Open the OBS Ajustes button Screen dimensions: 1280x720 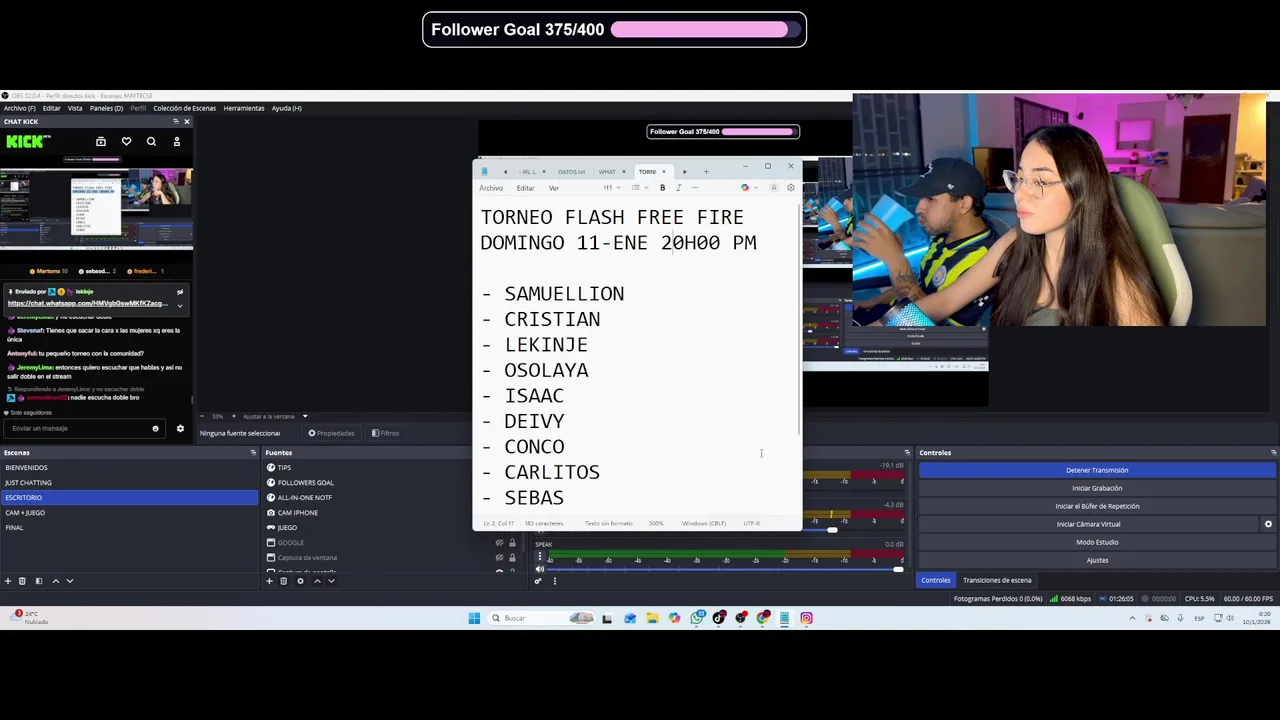point(1097,560)
